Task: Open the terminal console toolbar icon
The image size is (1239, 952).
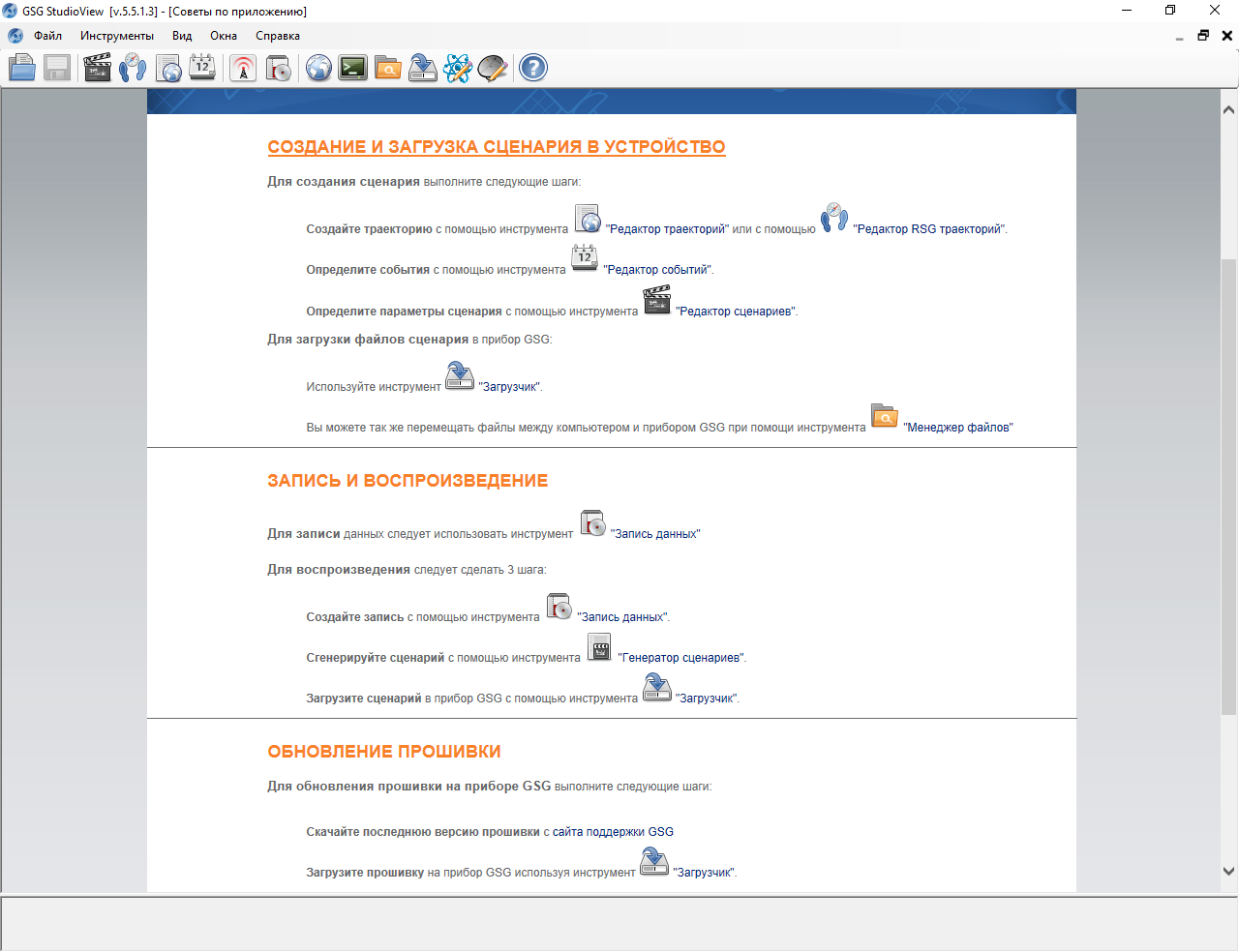Action: 353,68
